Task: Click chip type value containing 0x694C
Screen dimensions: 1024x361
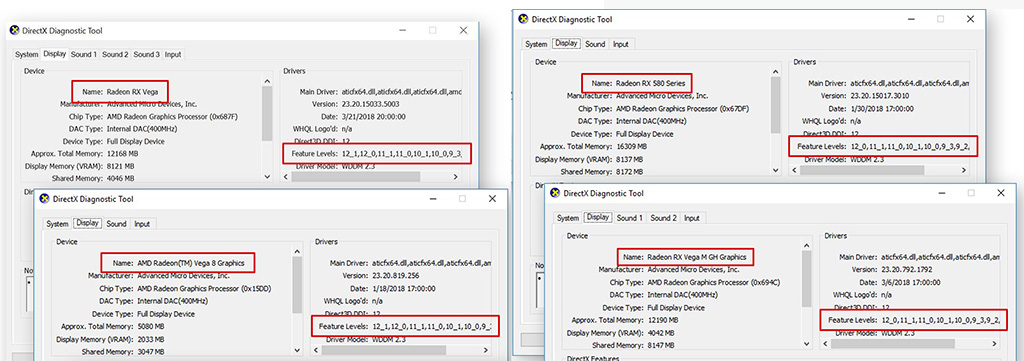Action: (714, 282)
